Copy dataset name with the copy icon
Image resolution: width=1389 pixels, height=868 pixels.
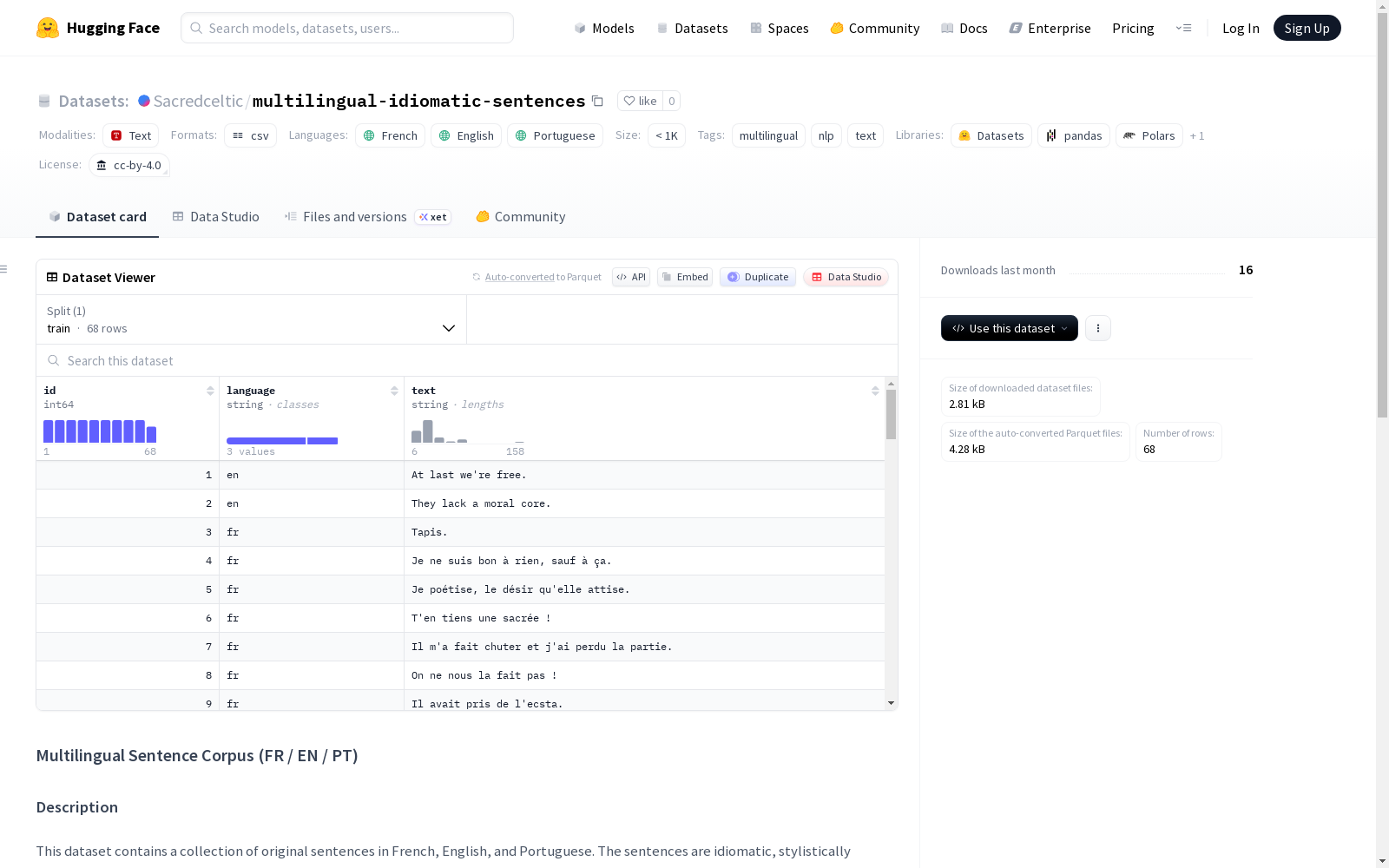click(597, 101)
